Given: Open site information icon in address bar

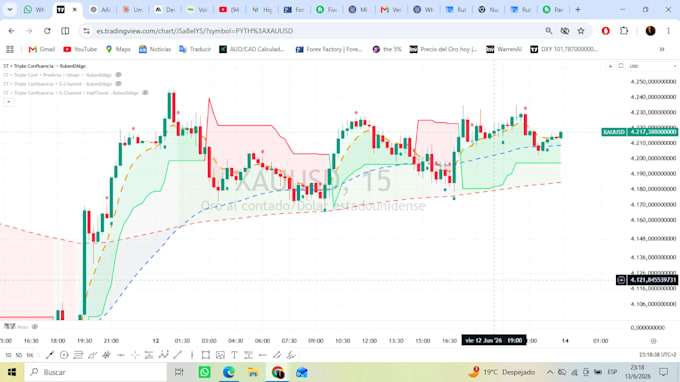Looking at the screenshot, I should click(87, 31).
